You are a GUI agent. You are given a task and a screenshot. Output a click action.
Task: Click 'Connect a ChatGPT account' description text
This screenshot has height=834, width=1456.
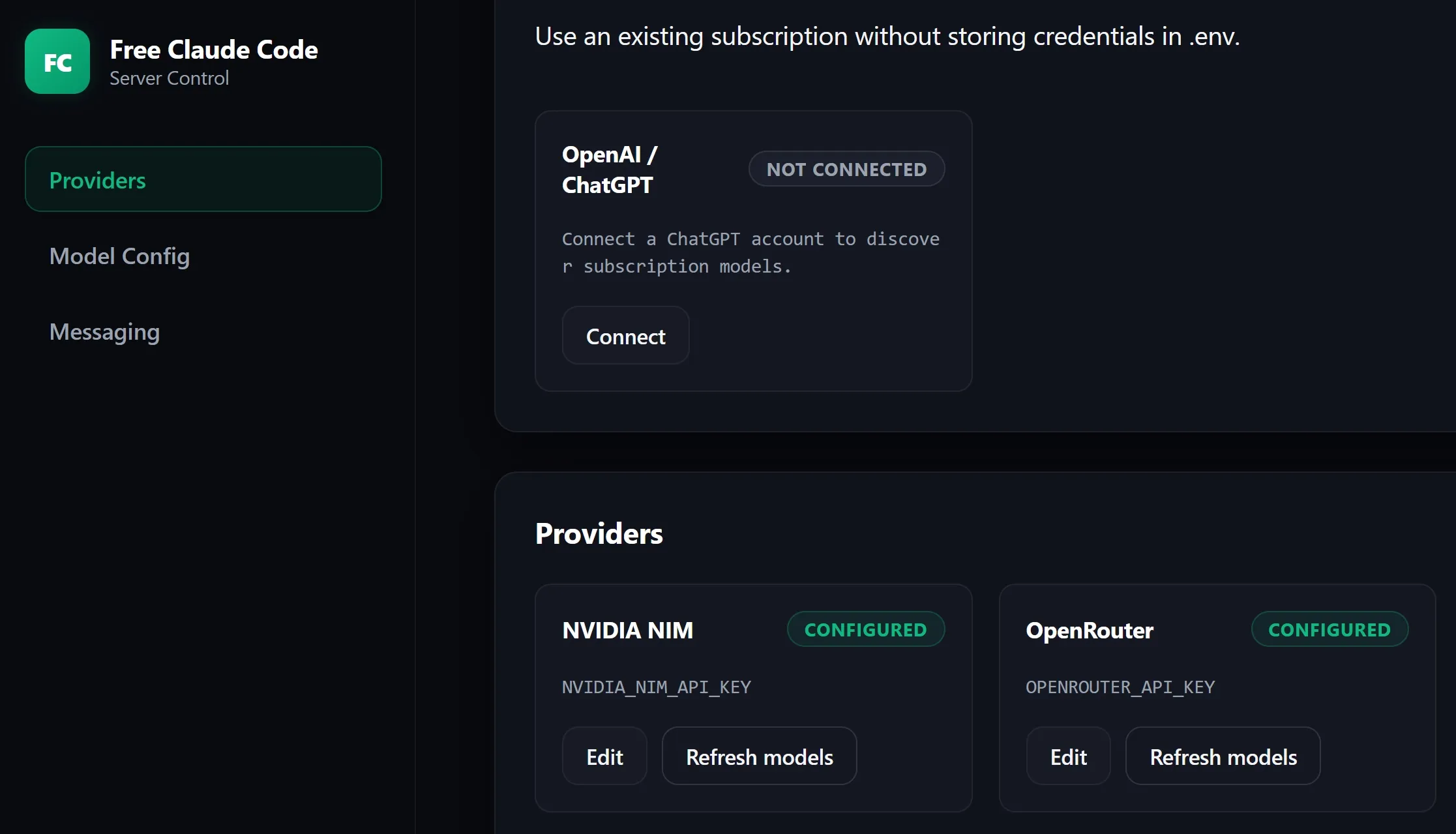(750, 252)
